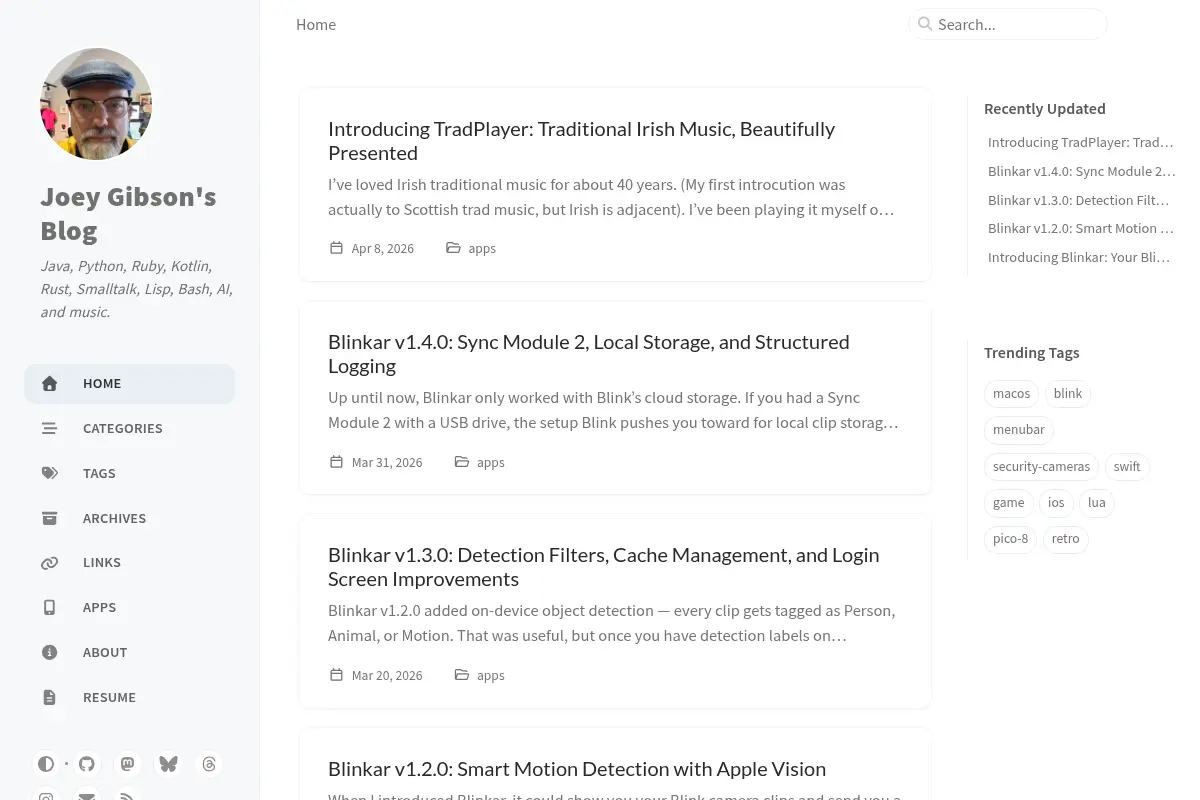Click folder icon on Blinkar v1.4.0 post
Image resolution: width=1200 pixels, height=800 pixels.
pos(461,461)
